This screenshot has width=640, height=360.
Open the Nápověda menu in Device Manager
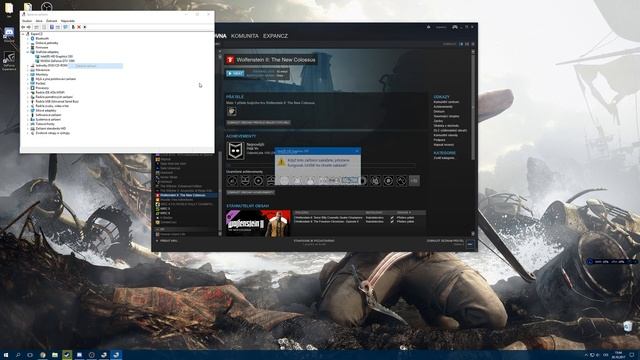68,21
